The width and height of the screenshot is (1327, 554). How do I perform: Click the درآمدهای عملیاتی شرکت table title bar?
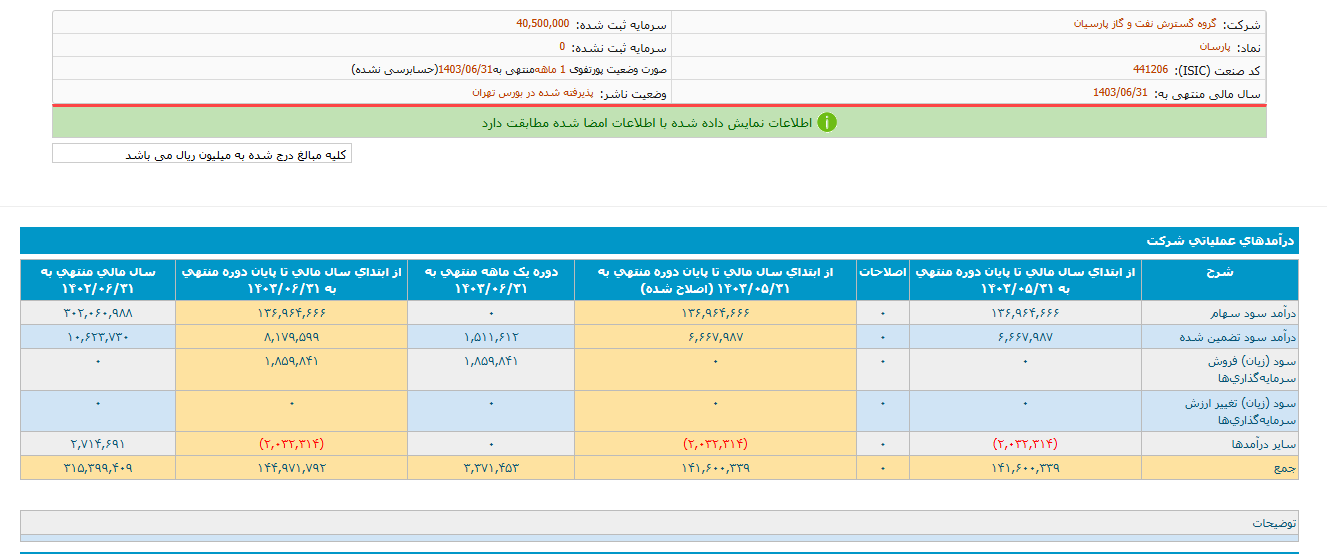coord(659,241)
